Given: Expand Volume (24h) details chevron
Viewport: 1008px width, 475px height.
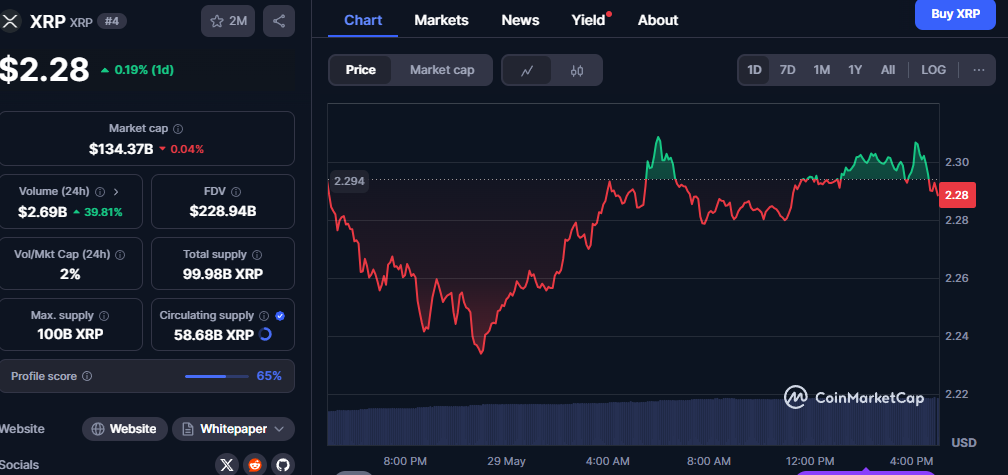Looking at the screenshot, I should pyautogui.click(x=116, y=192).
